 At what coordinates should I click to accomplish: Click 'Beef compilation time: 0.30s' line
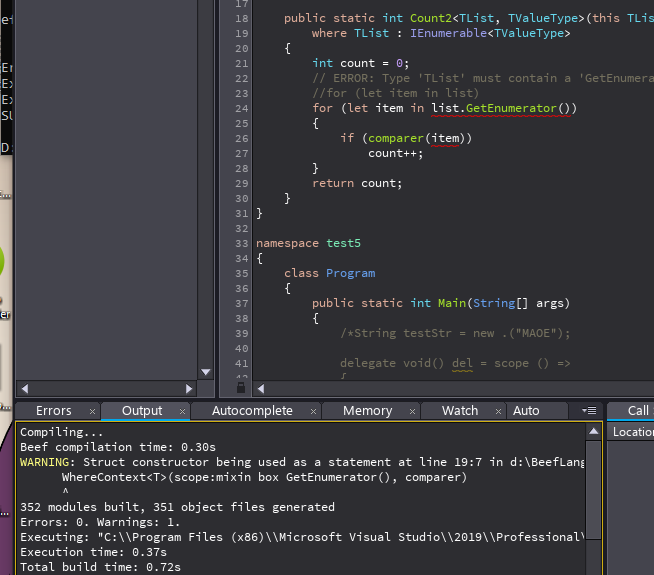coord(118,447)
